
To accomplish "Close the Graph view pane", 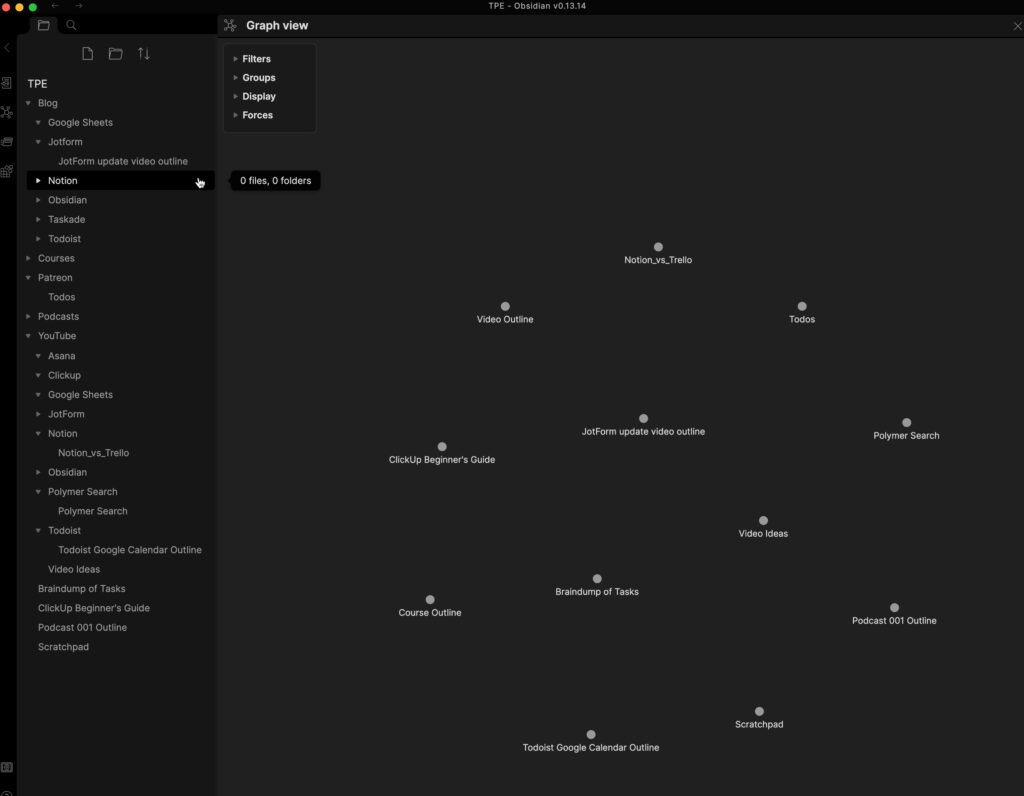I will [x=1017, y=26].
